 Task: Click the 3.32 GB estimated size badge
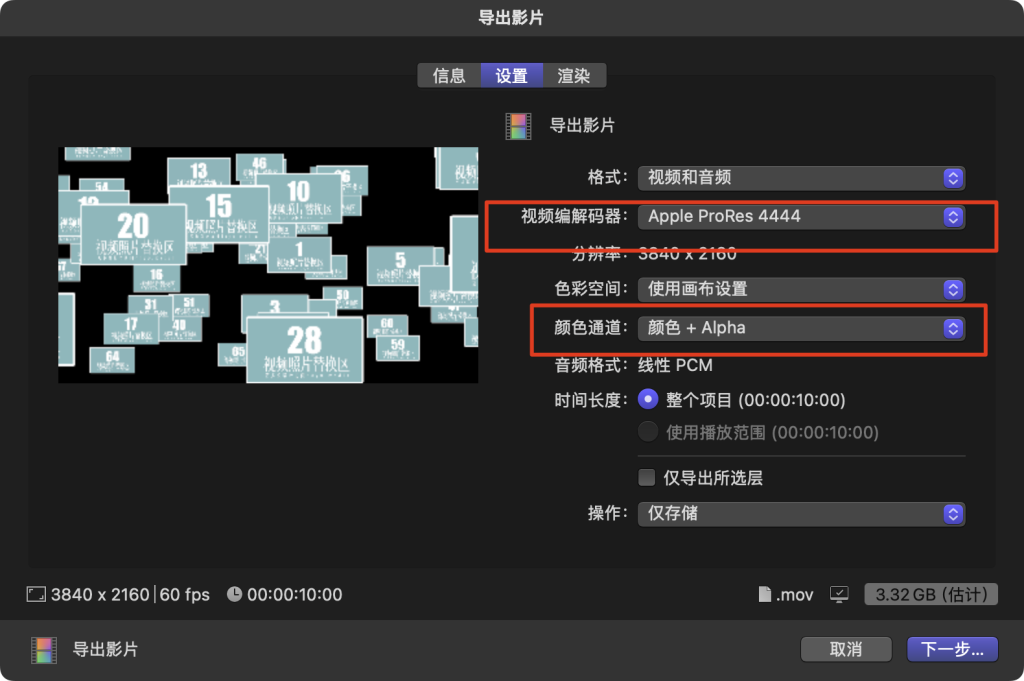coord(931,595)
